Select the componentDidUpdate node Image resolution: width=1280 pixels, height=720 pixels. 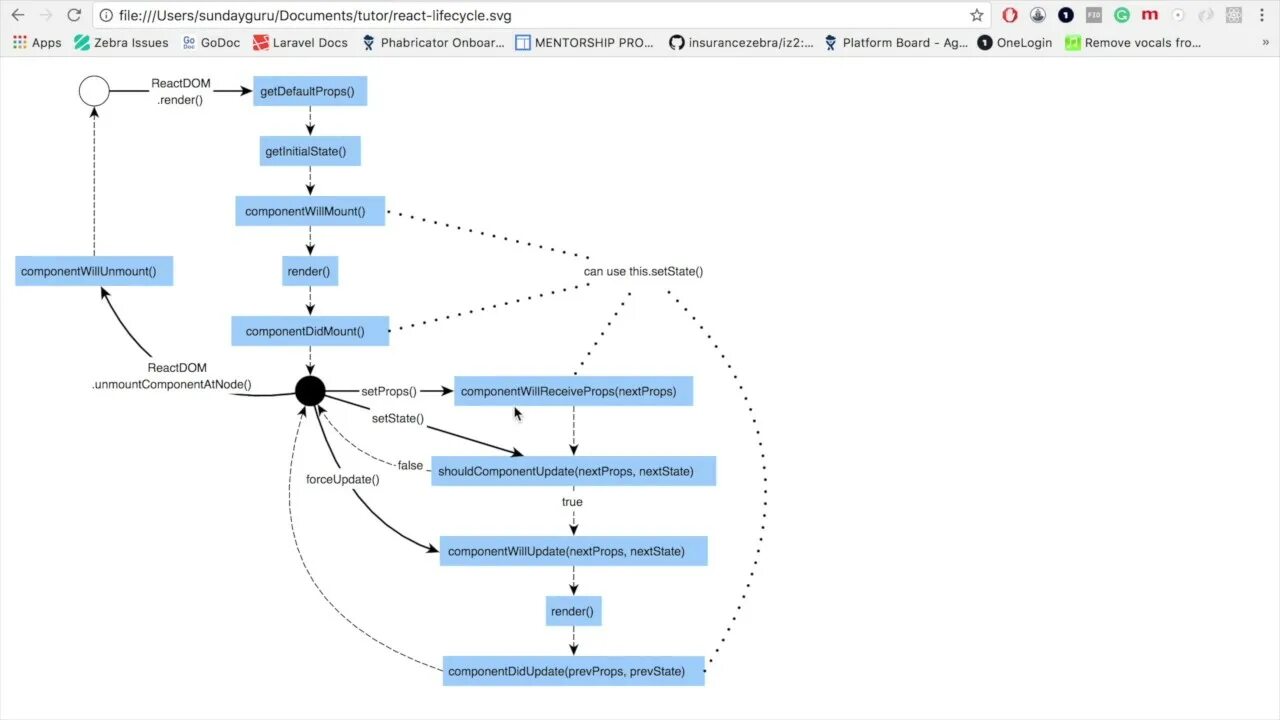click(x=573, y=671)
